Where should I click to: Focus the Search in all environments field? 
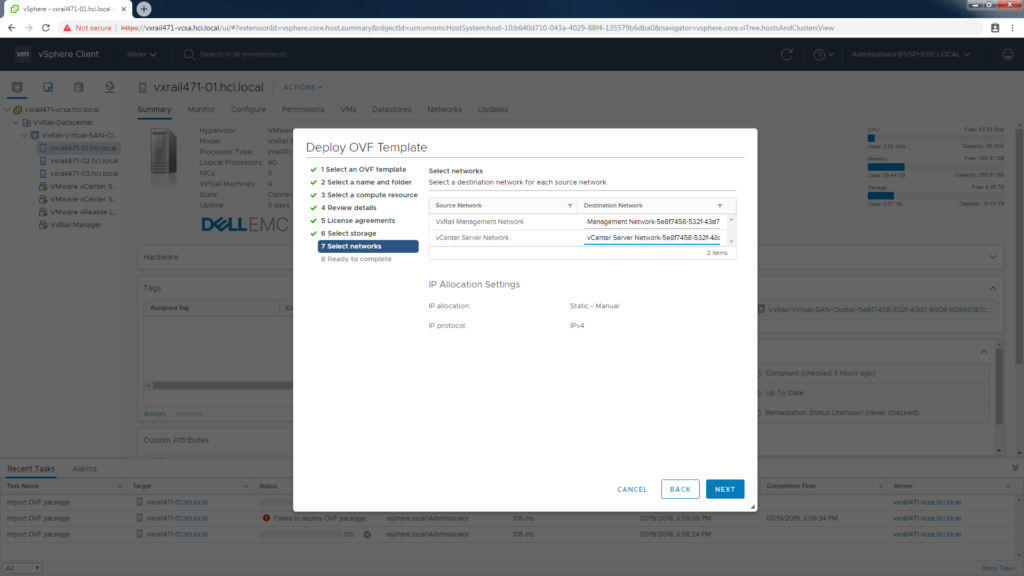(243, 54)
